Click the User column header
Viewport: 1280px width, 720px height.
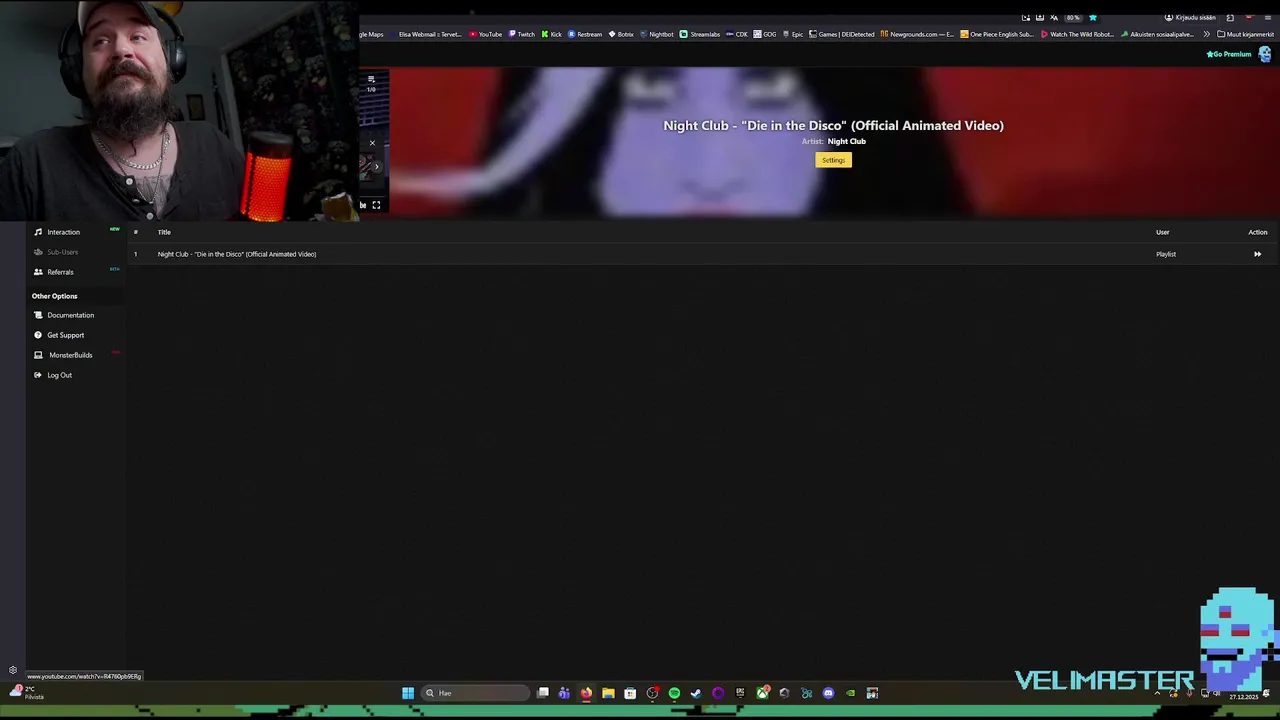(1162, 232)
